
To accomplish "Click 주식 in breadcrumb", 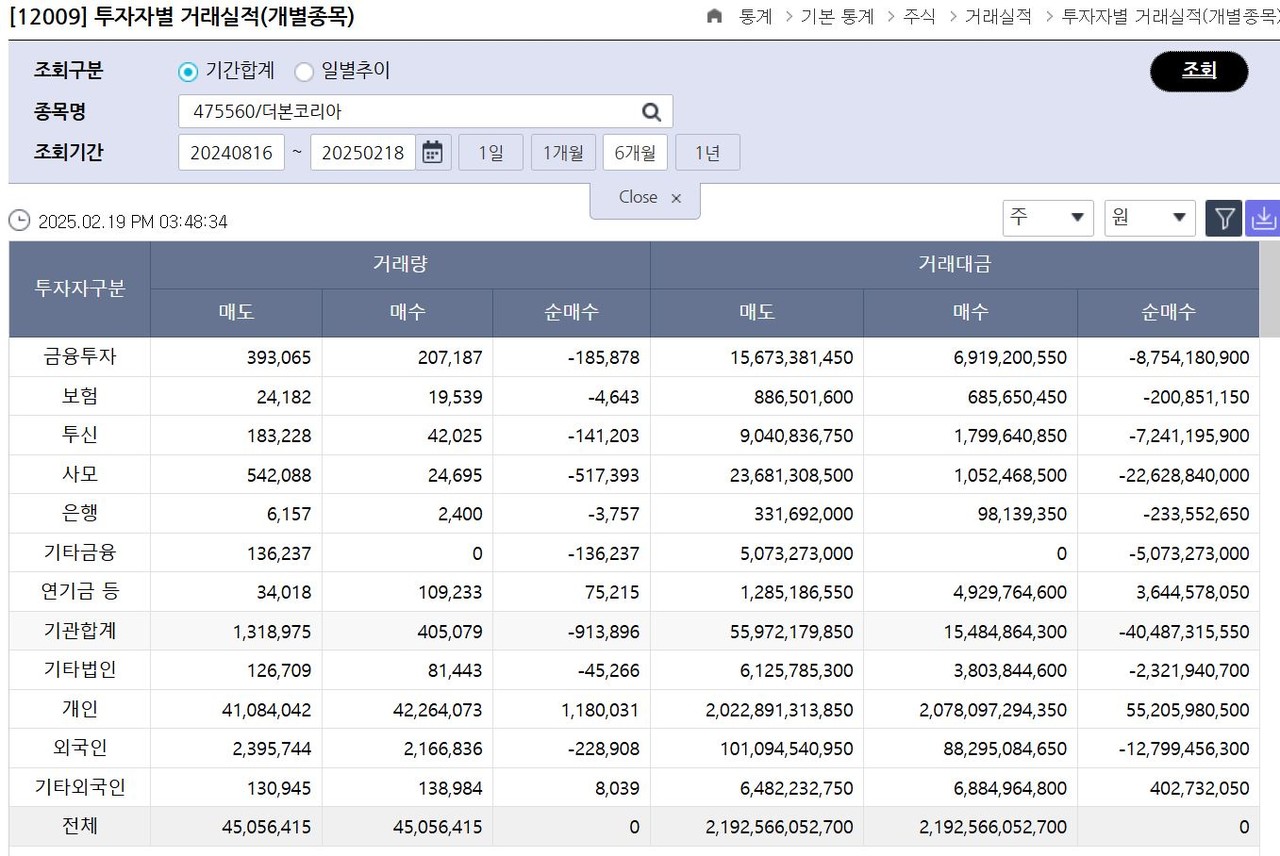I will pos(919,16).
